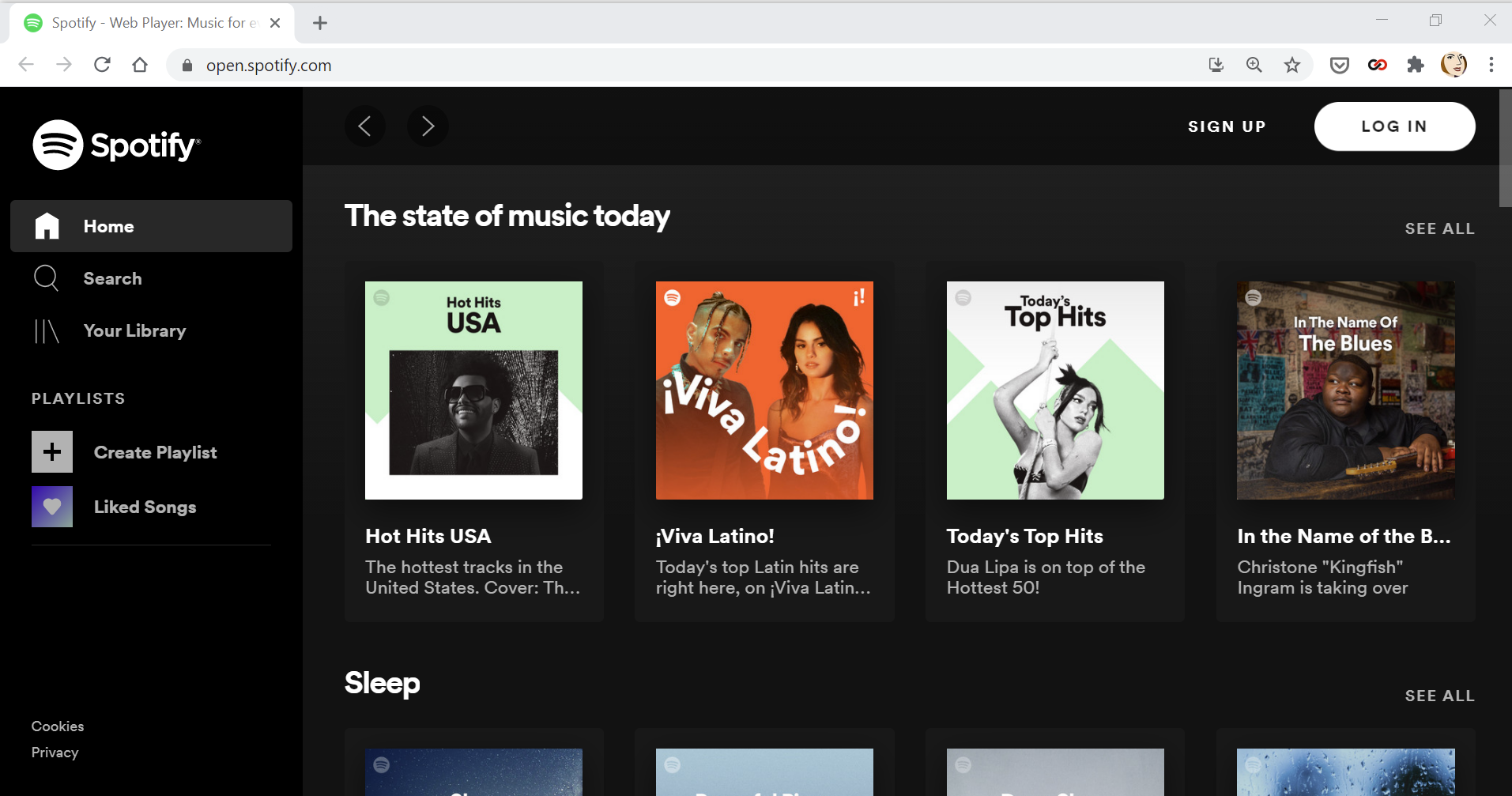Reload the page

(x=102, y=65)
